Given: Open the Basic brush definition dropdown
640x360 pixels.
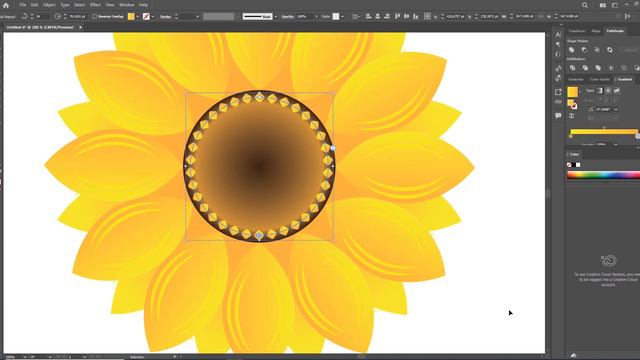Looking at the screenshot, I should pos(276,17).
